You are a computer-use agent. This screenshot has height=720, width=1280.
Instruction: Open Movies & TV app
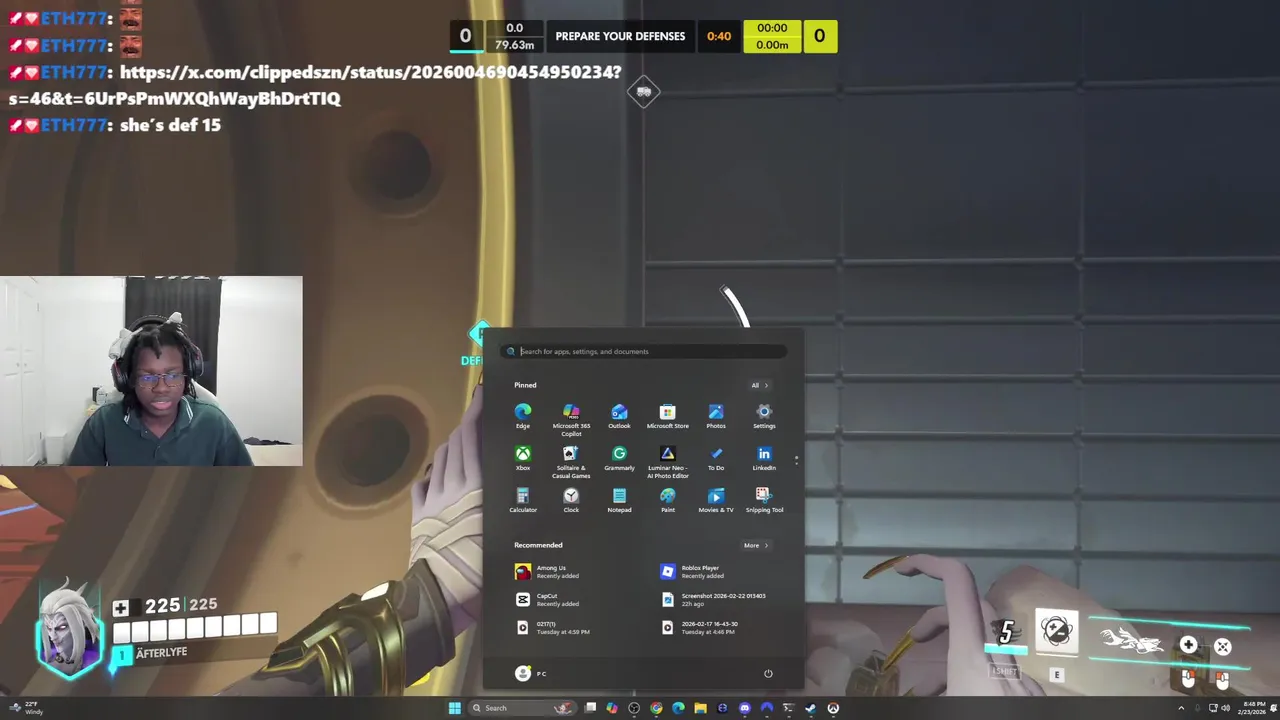716,500
